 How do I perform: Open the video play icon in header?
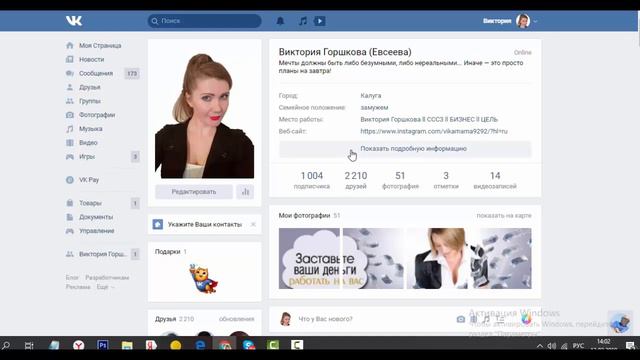pyautogui.click(x=320, y=21)
